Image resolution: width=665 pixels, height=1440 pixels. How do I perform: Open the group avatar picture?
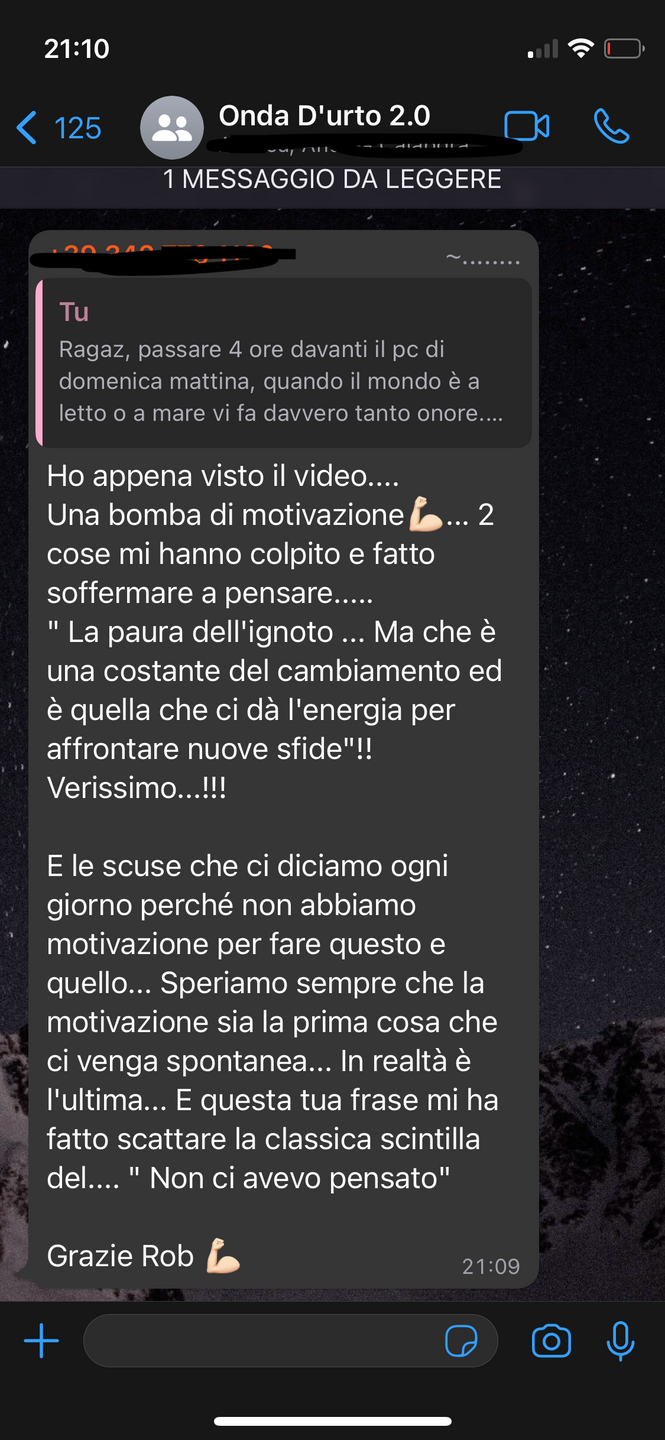(x=172, y=127)
